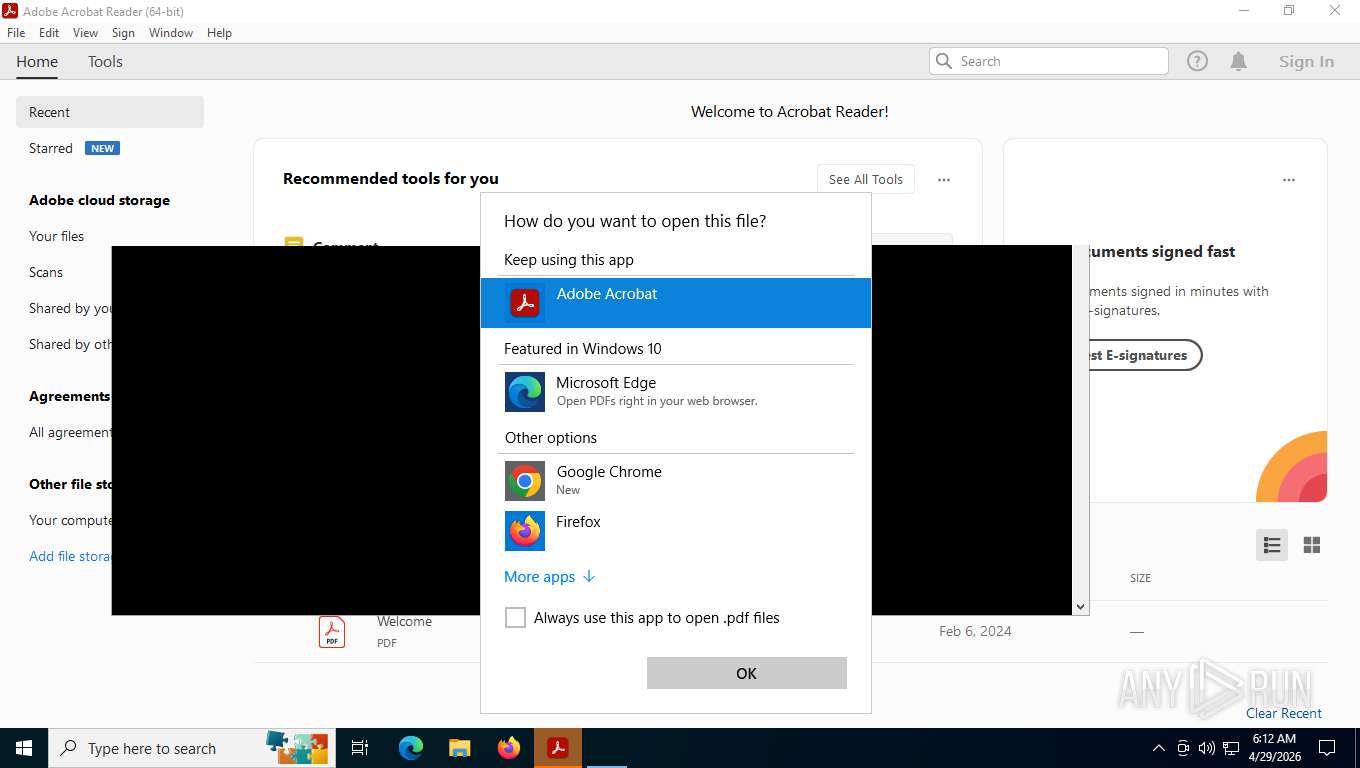
Task: Click Clear Recent link
Action: tap(1284, 713)
